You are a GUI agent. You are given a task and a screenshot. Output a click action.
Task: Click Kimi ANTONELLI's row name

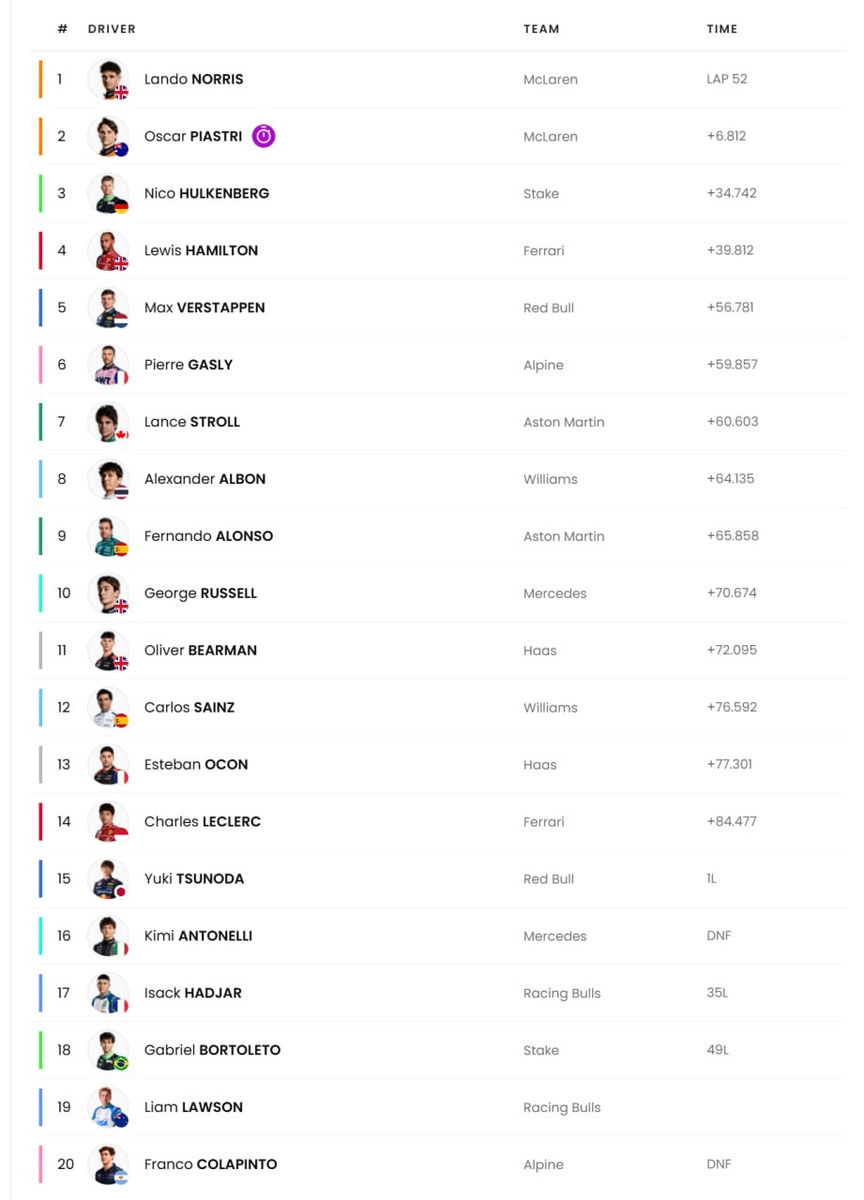198,936
